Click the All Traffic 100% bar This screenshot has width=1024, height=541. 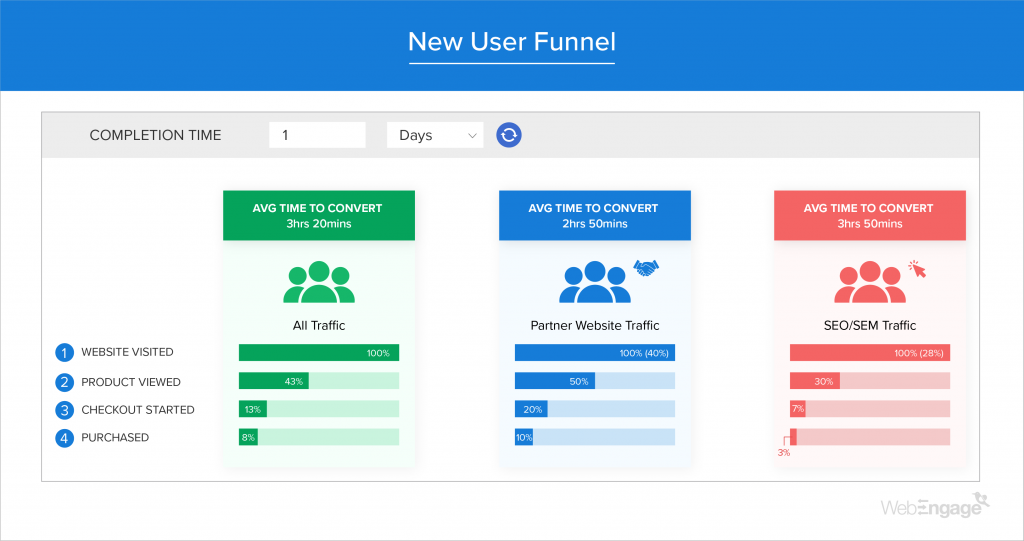[319, 353]
